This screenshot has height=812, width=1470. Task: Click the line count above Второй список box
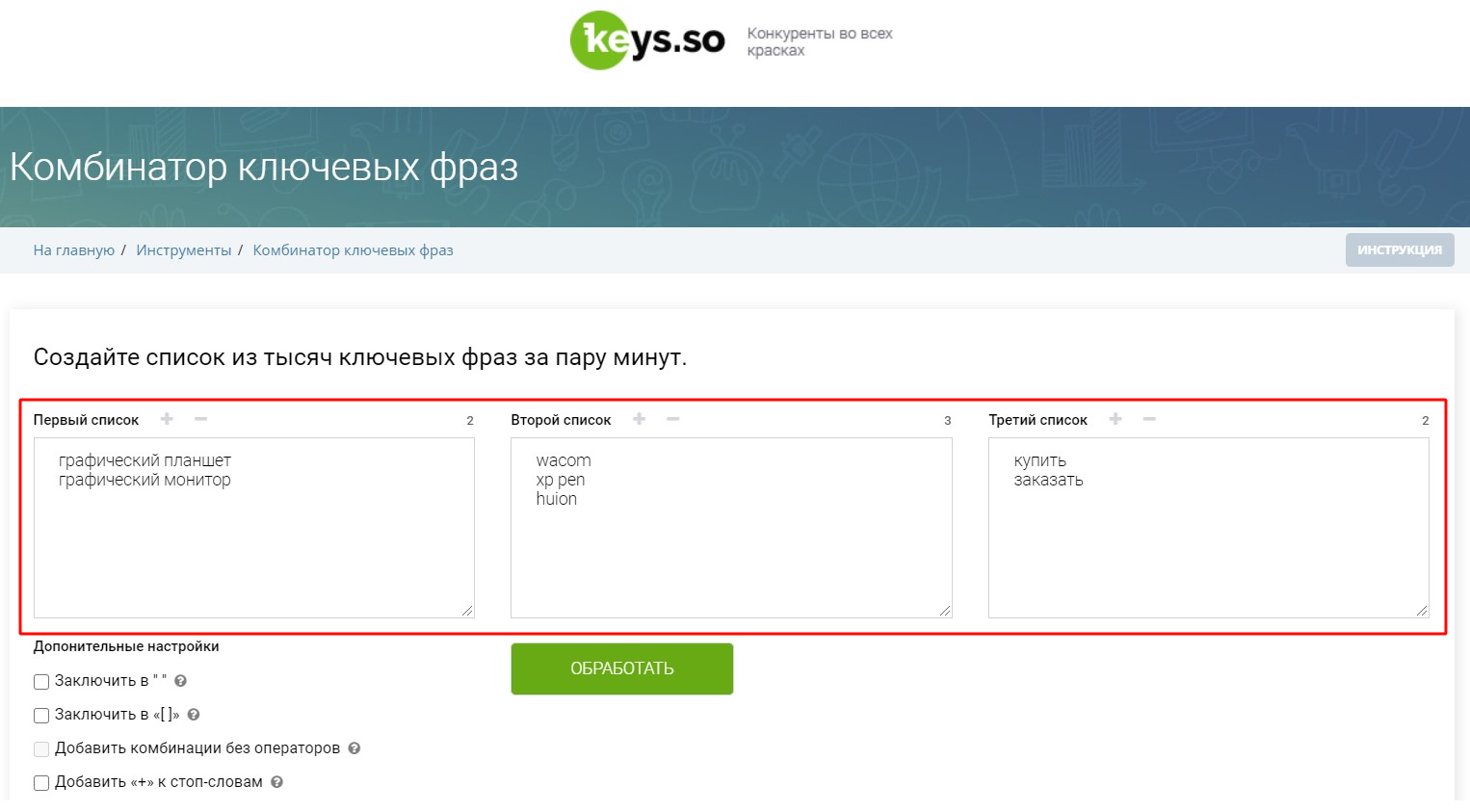pyautogui.click(x=947, y=421)
